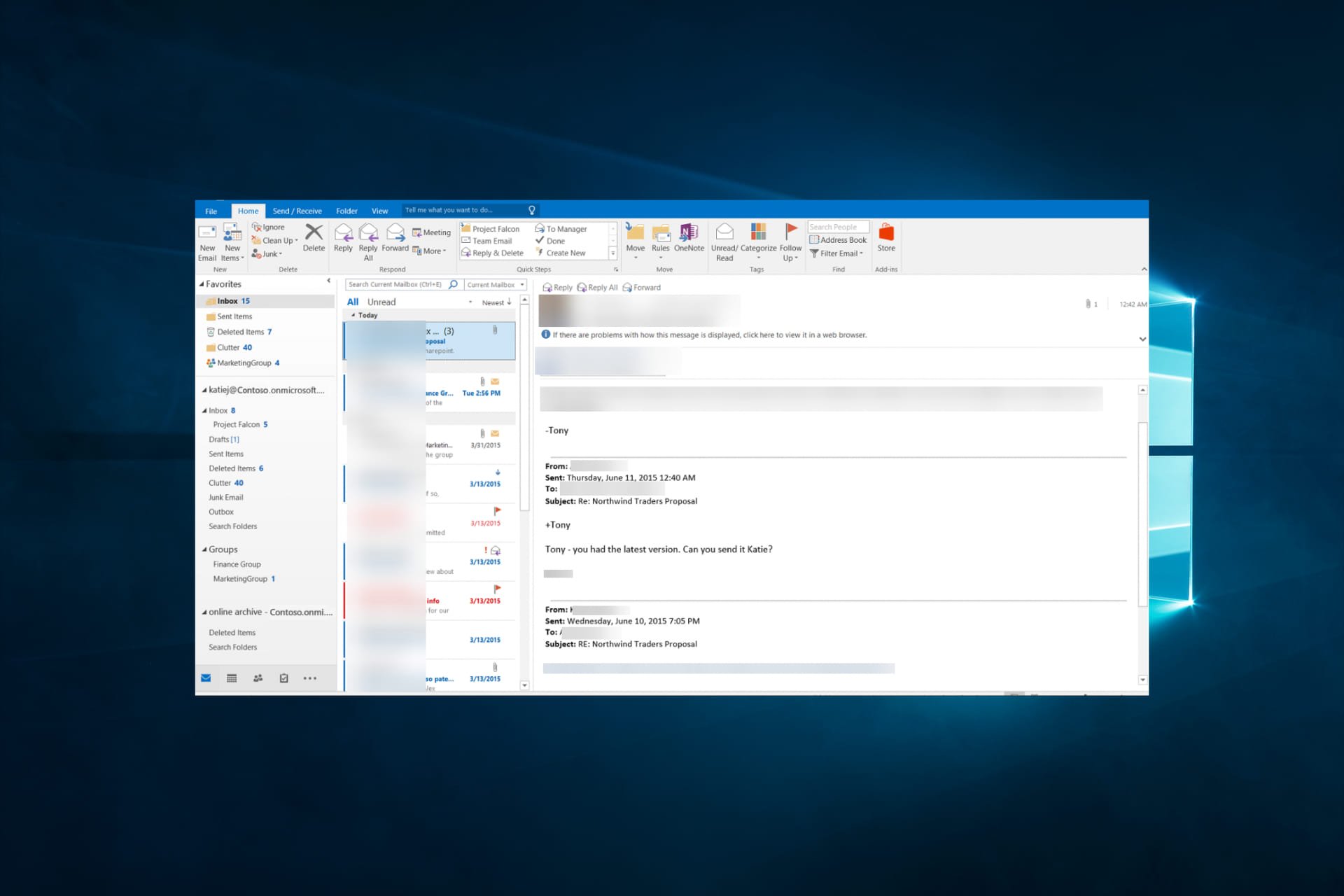Viewport: 1344px width, 896px height.
Task: Open the File menu tab
Action: coord(211,211)
